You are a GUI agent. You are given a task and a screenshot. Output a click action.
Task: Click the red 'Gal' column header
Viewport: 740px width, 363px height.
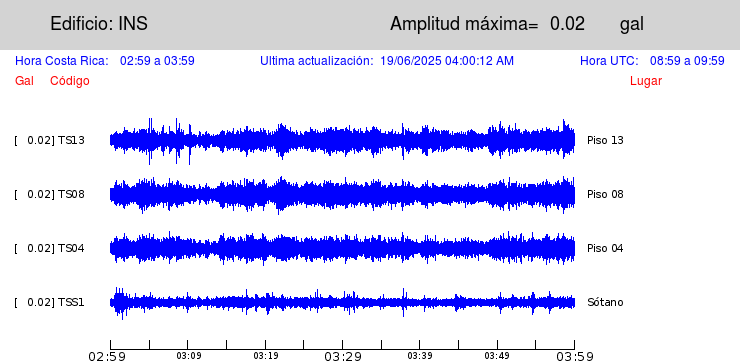pos(24,81)
